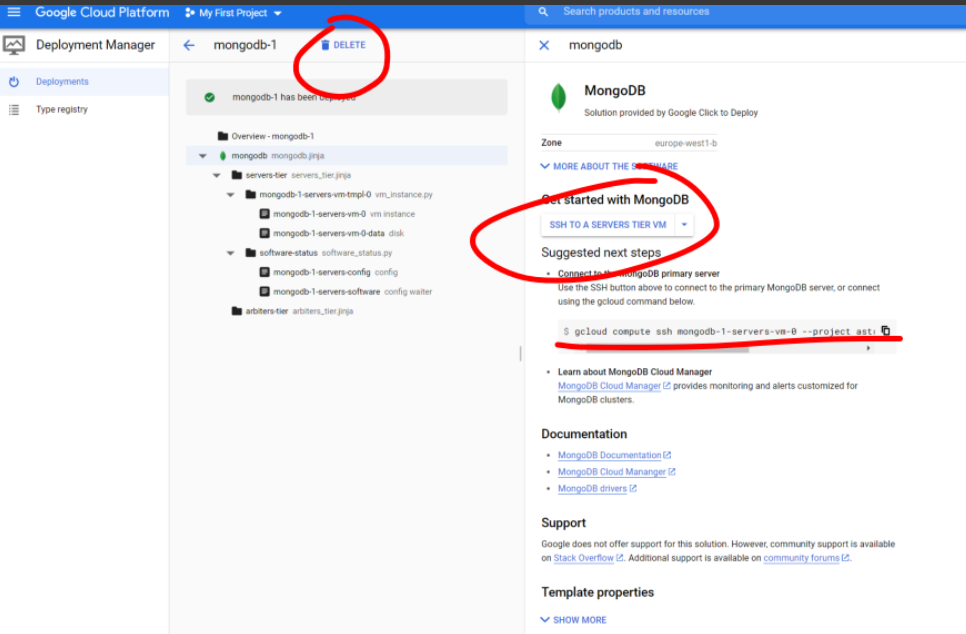966x634 pixels.
Task: Go back with the left arrow
Action: pyautogui.click(x=189, y=45)
